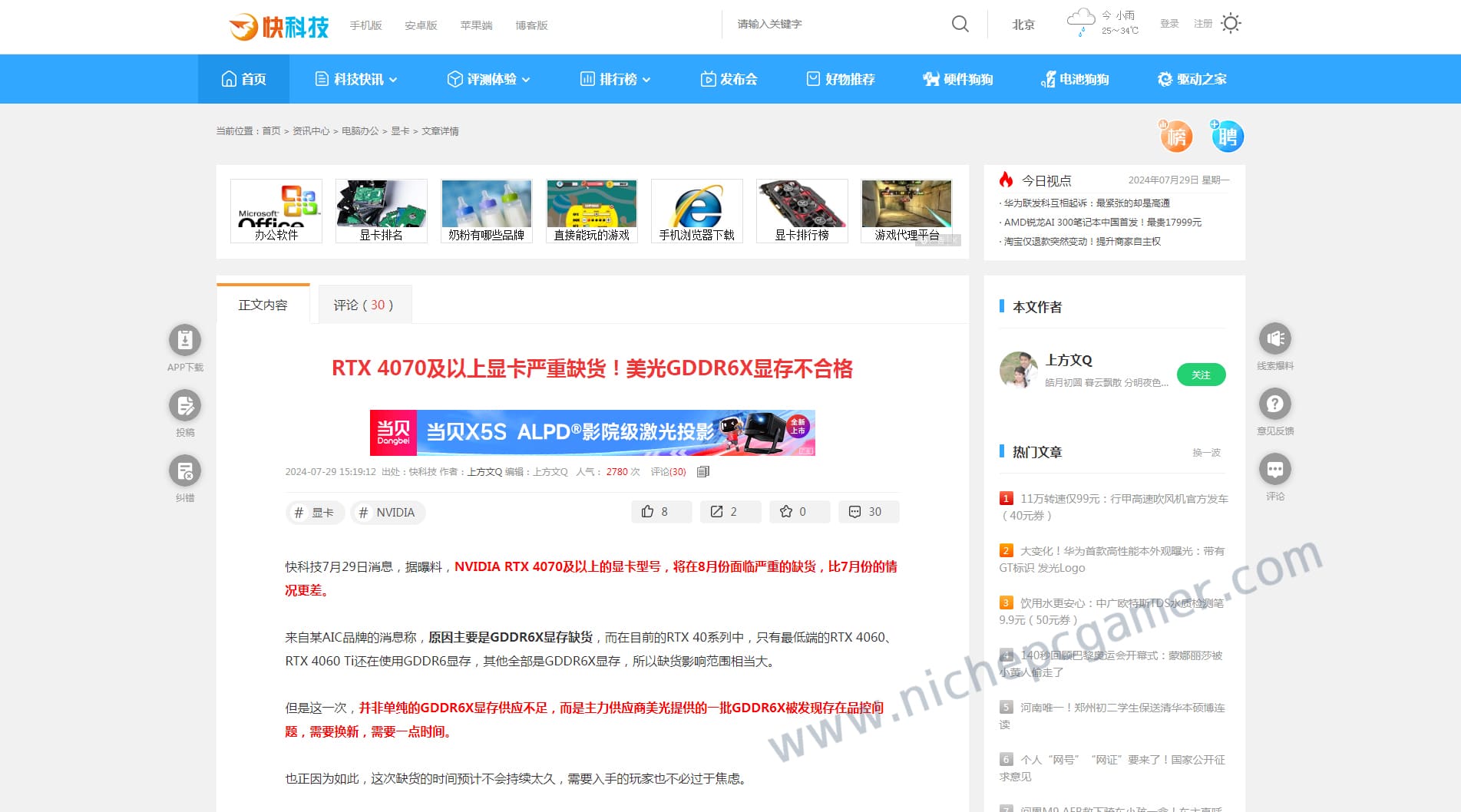
Task: Favorite the article with star icon
Action: tap(799, 512)
